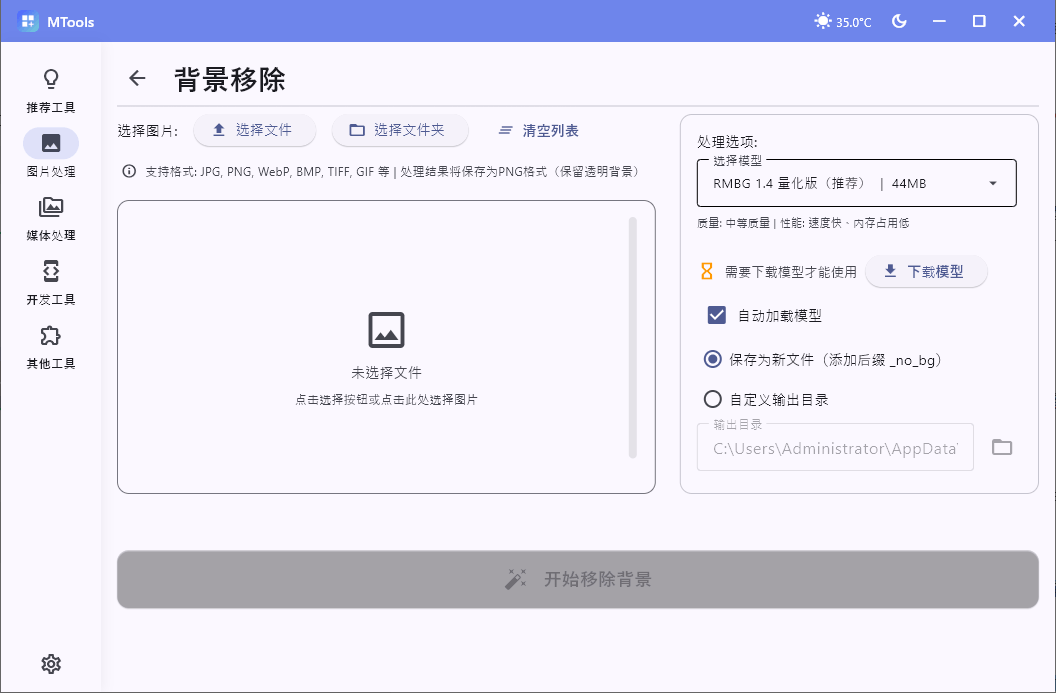Browse for output directory with folder icon
1056x693 pixels.
[1002, 447]
